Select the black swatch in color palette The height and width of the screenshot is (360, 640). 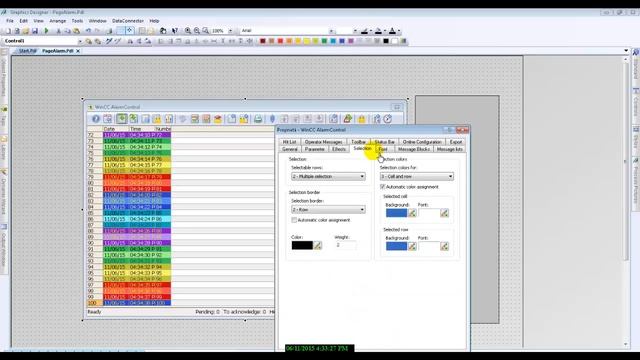386,41
